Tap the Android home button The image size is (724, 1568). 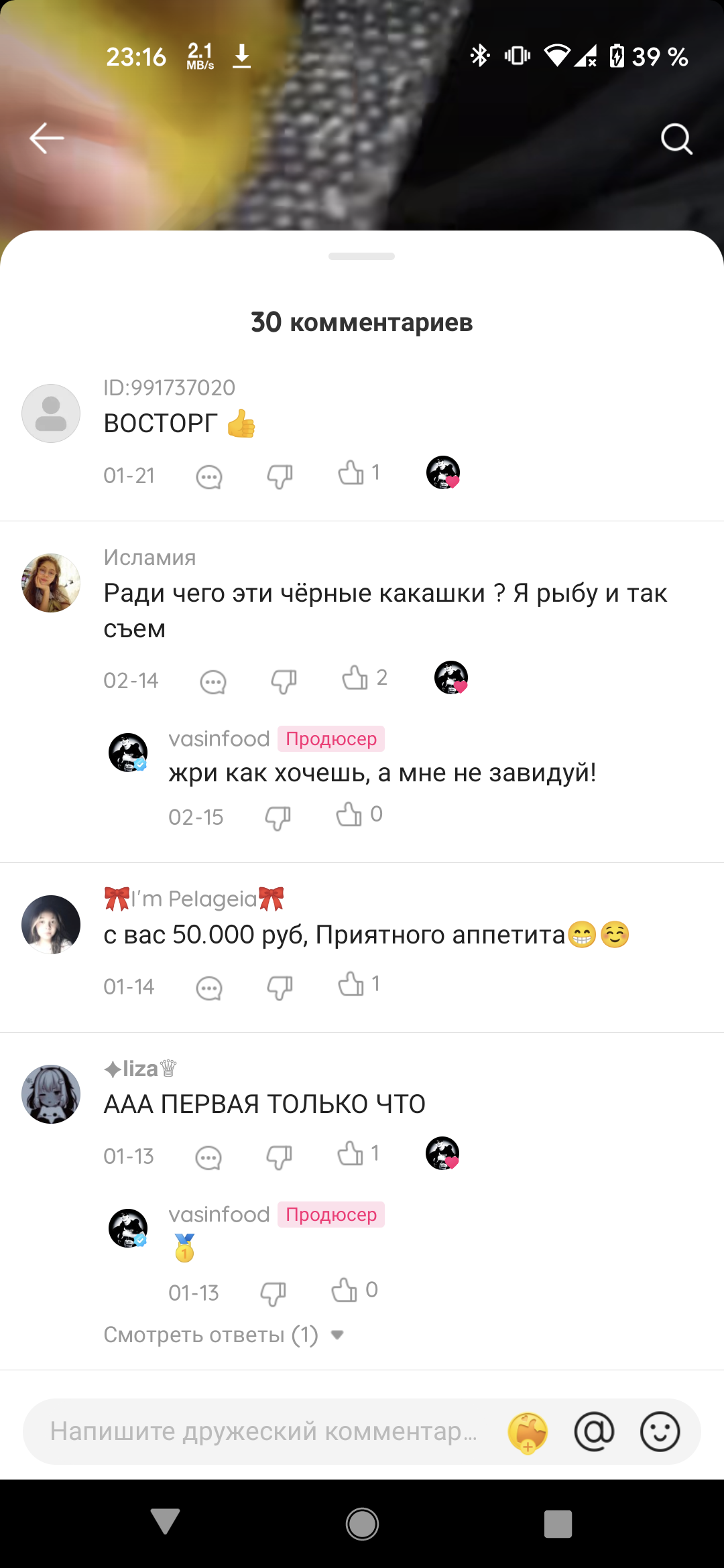click(362, 1524)
